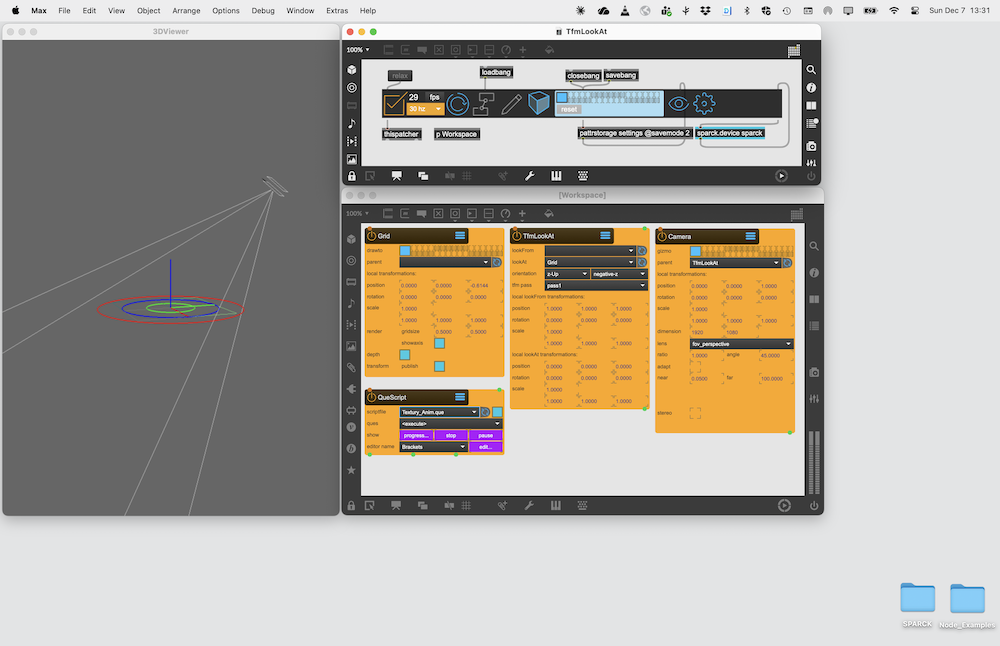
Task: Click the power icon on Grid node
Action: [371, 236]
